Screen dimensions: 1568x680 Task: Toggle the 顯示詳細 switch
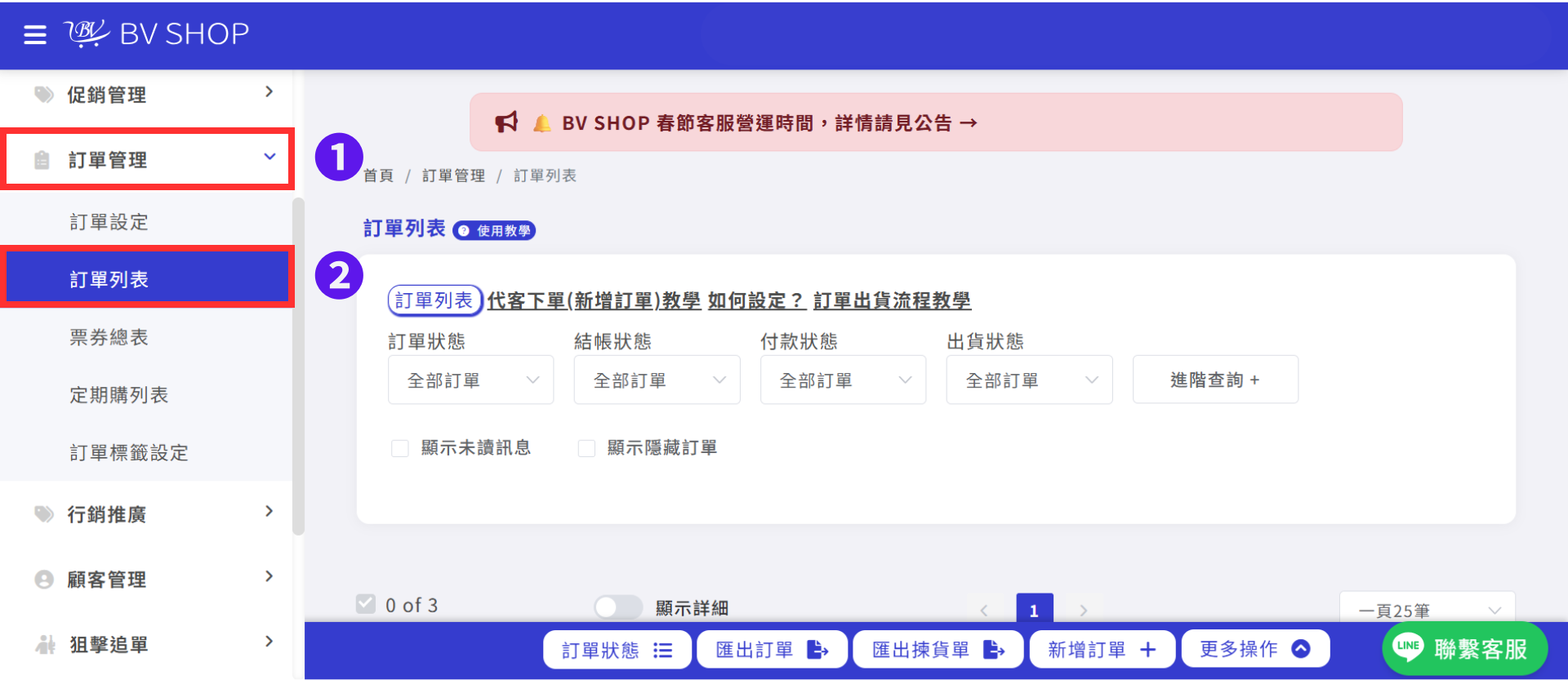pyautogui.click(x=618, y=607)
